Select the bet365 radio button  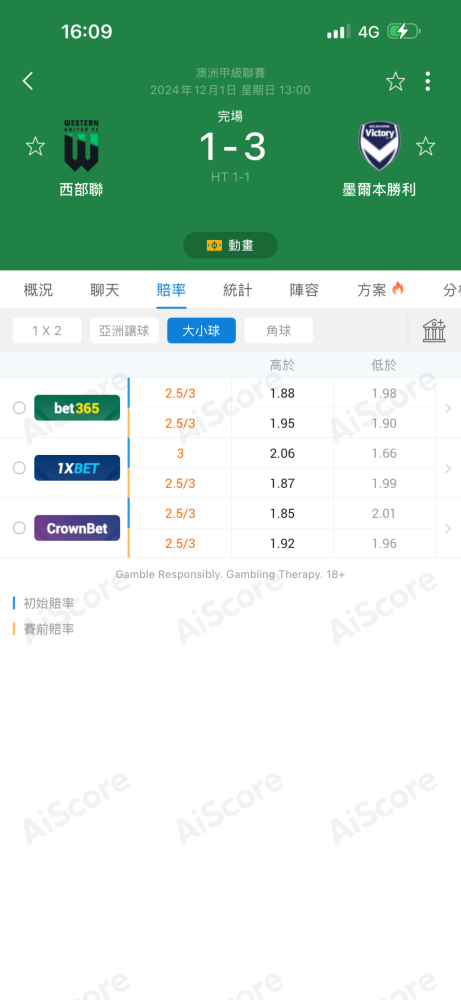click(x=19, y=408)
